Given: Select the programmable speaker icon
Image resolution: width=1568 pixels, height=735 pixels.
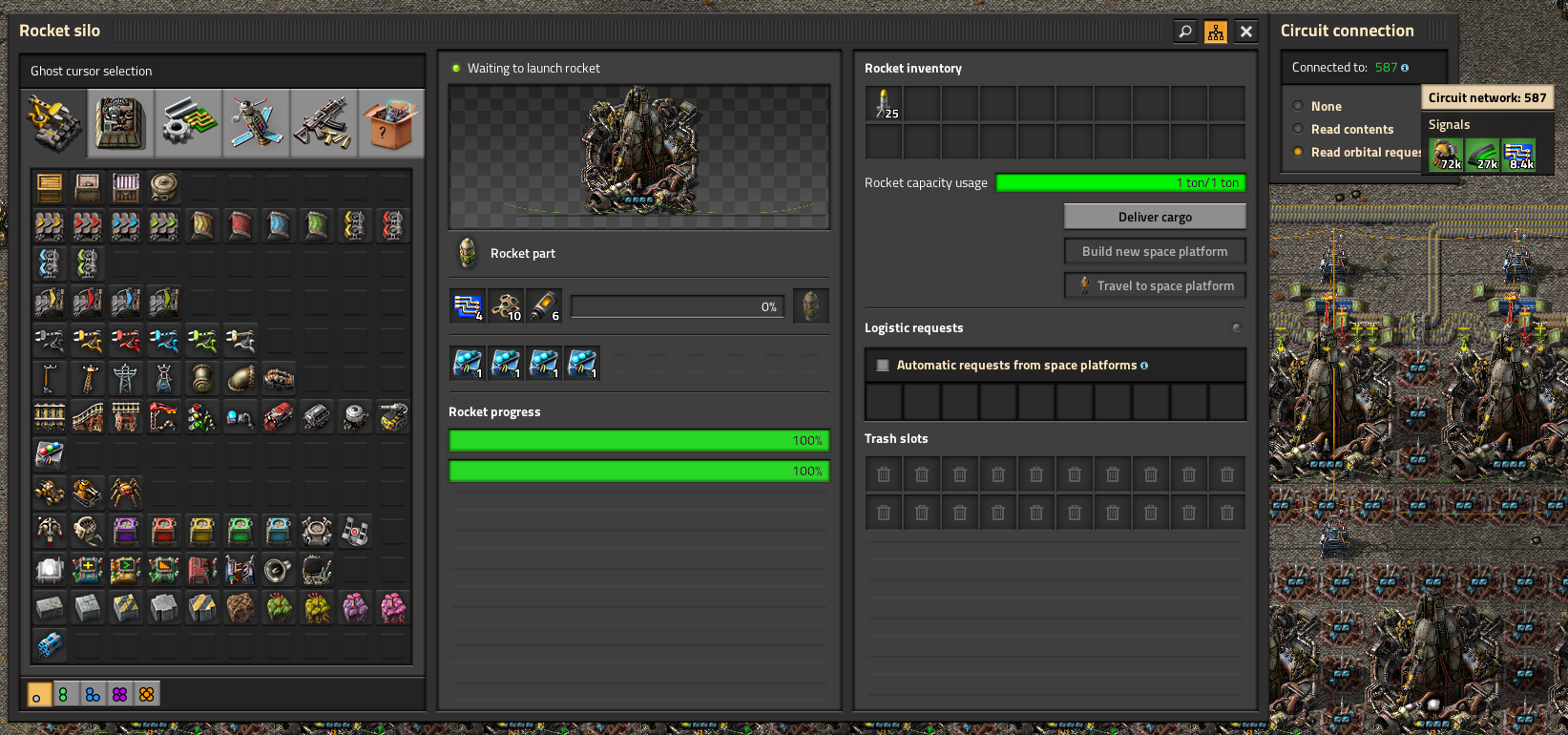Looking at the screenshot, I should click(278, 570).
